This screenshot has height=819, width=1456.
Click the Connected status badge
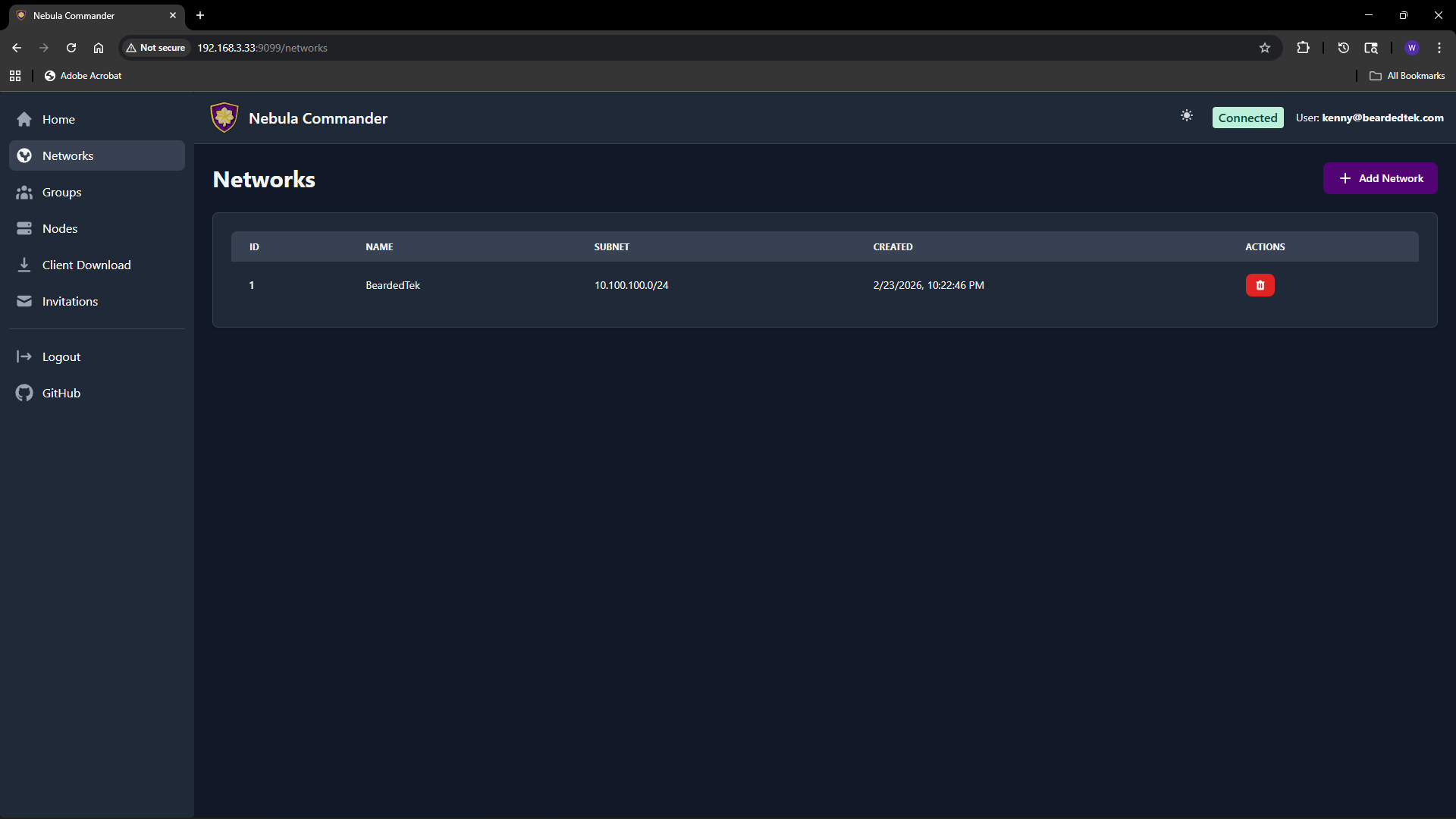coord(1247,118)
